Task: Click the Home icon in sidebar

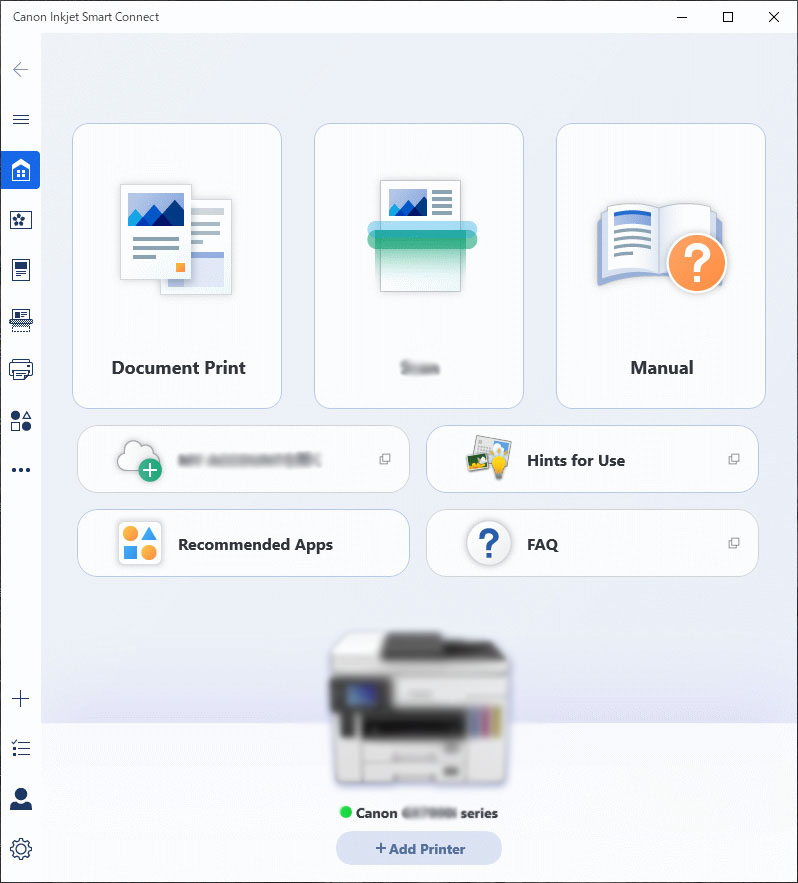Action: point(20,171)
